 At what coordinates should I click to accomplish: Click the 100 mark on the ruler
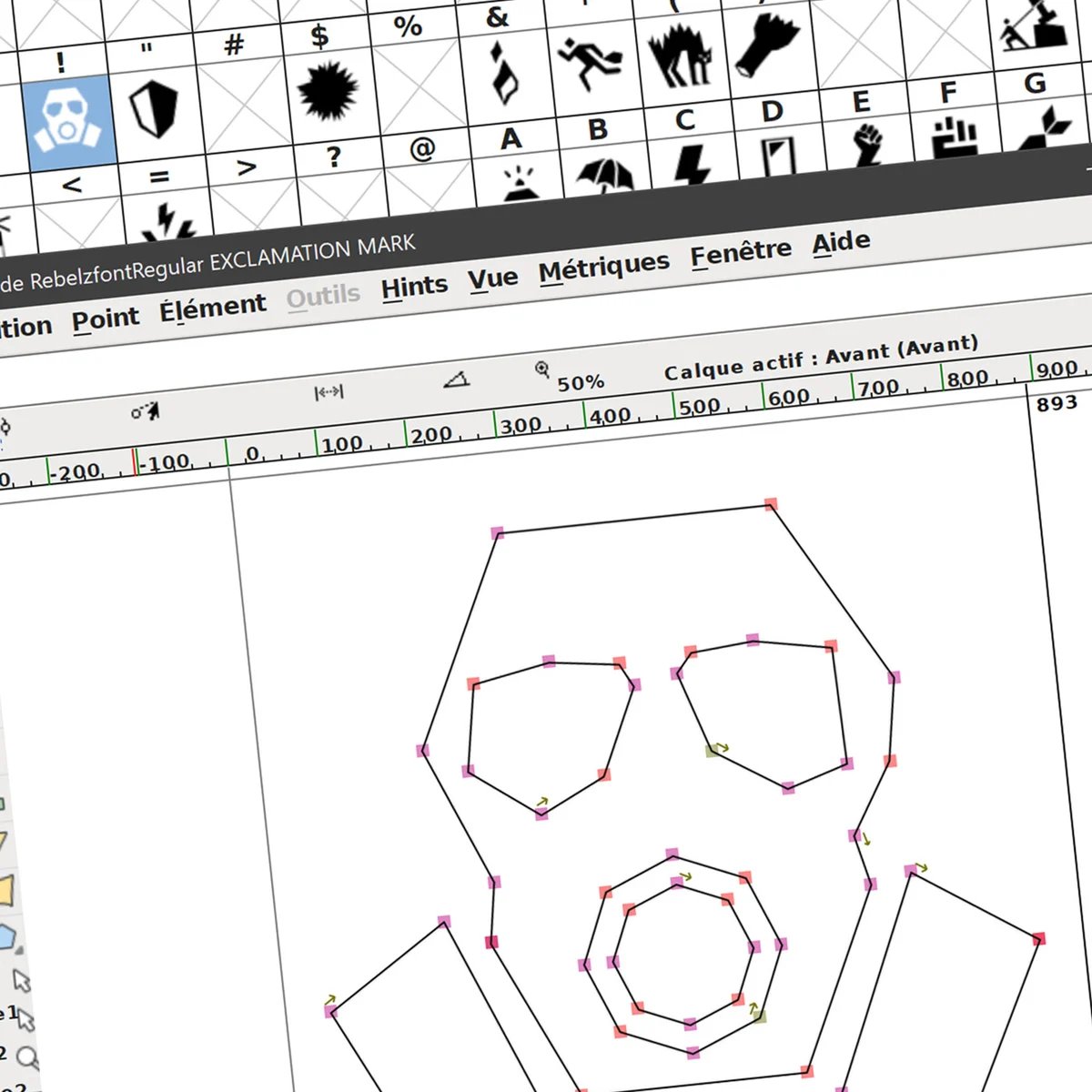coord(342,444)
